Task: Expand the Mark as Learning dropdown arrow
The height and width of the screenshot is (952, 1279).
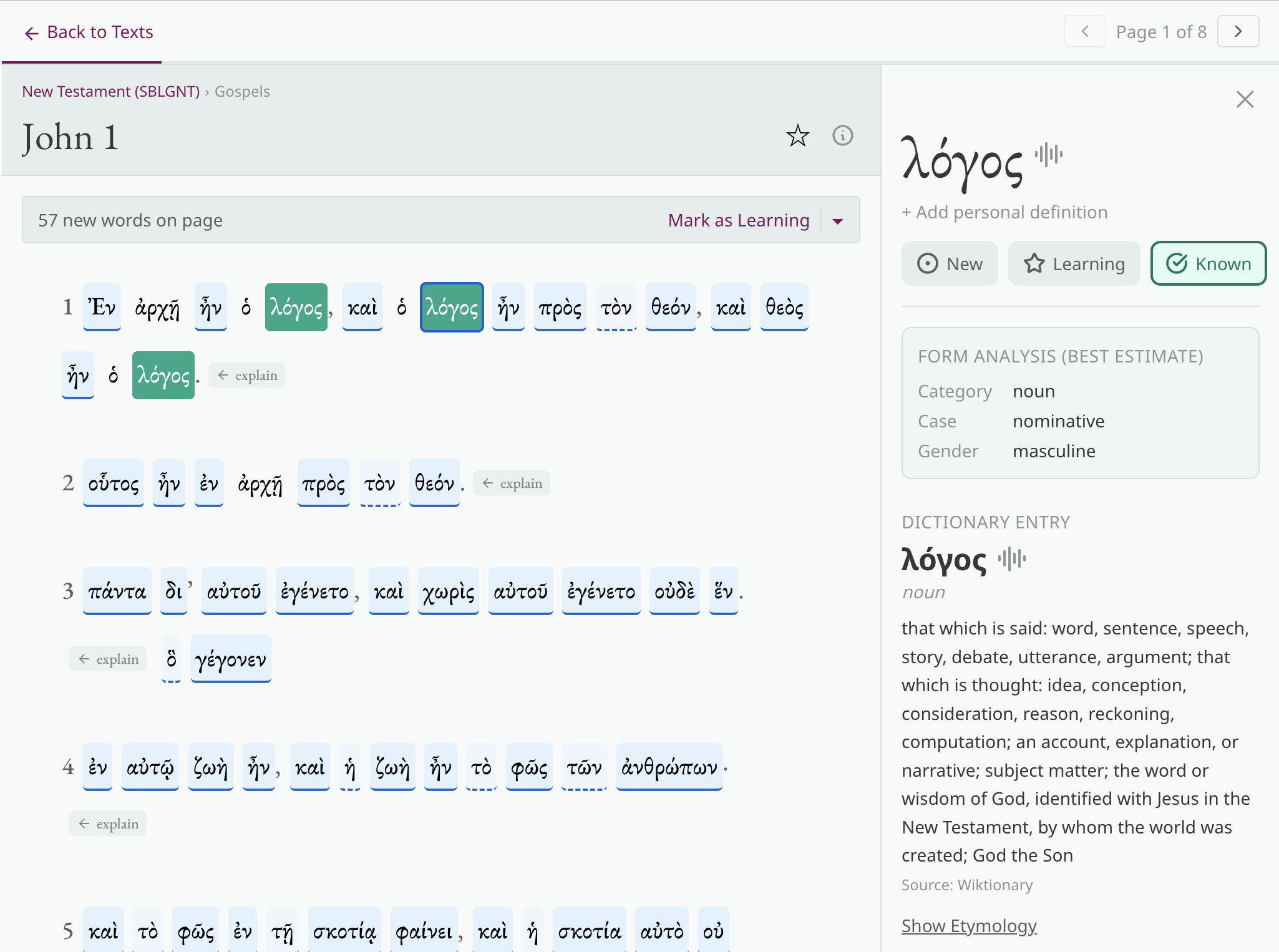Action: (x=838, y=221)
